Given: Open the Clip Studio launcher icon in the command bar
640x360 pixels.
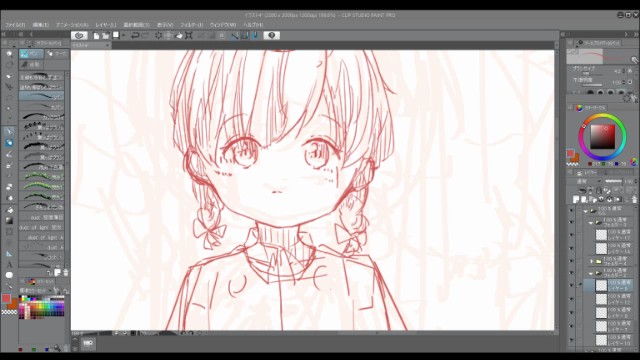Looking at the screenshot, I should click(x=79, y=36).
